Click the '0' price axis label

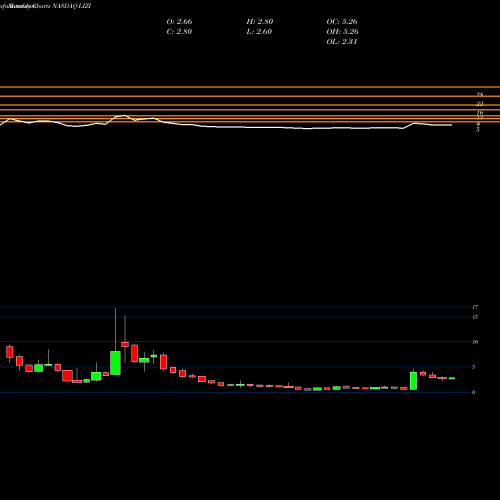[x=474, y=392]
